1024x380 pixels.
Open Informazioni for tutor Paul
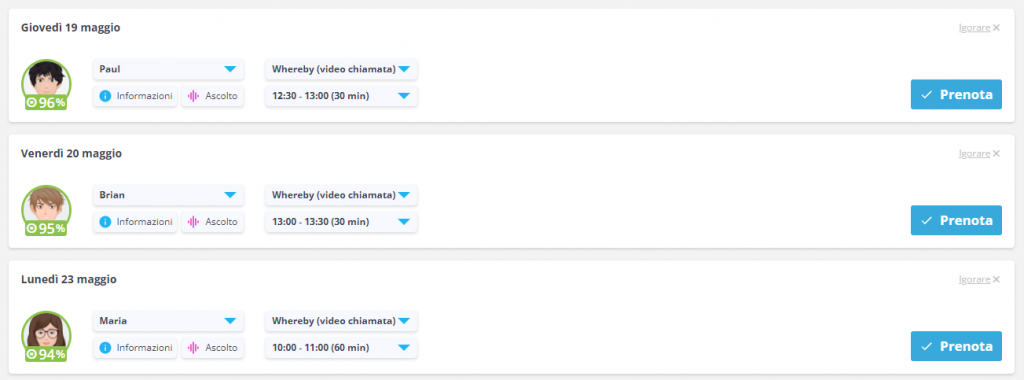135,96
